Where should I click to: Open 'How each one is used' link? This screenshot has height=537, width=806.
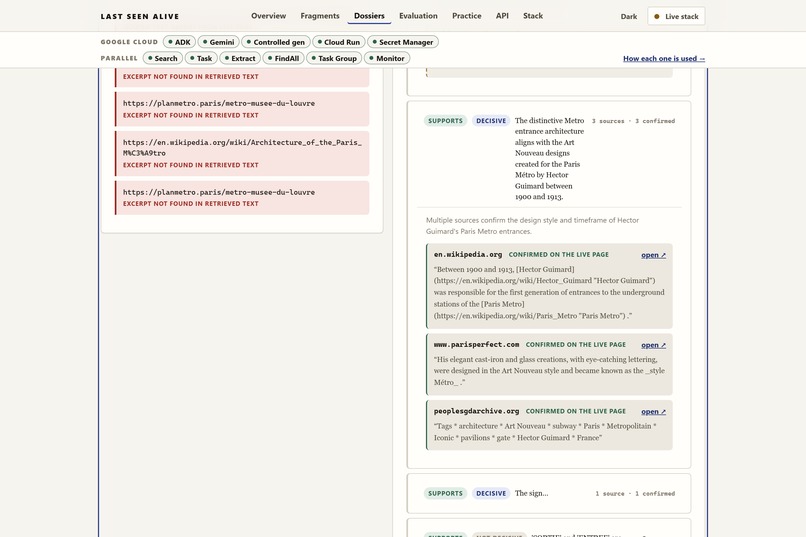[x=664, y=59]
